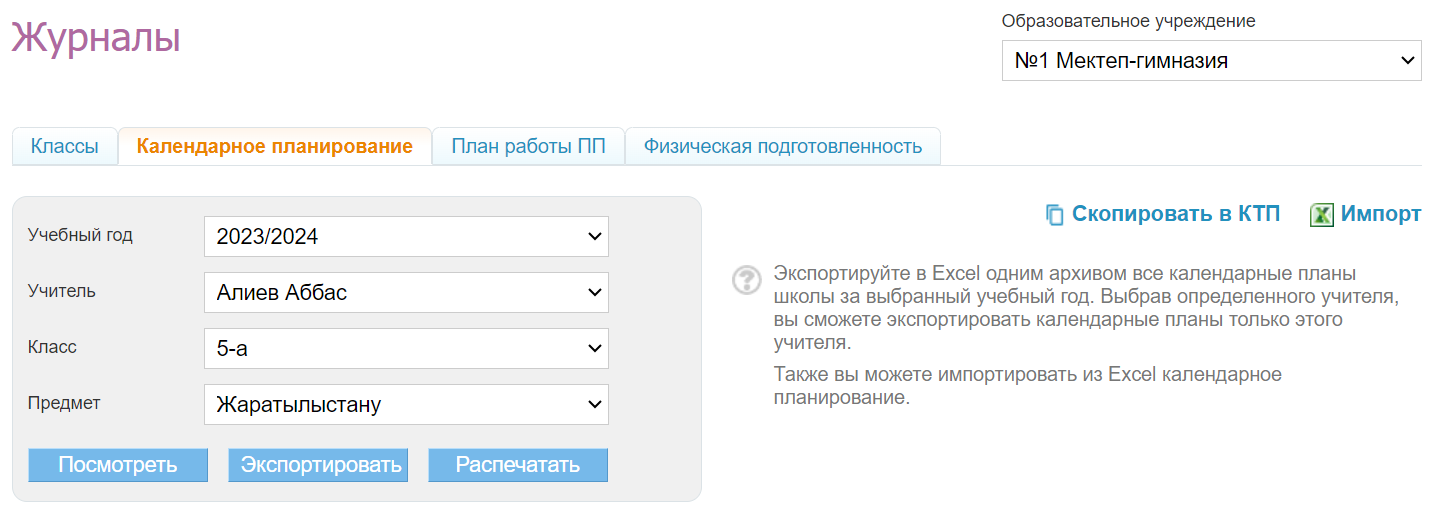This screenshot has width=1434, height=516.
Task: Open the Предмет dropdown showing Жаратылыстану
Action: 406,405
